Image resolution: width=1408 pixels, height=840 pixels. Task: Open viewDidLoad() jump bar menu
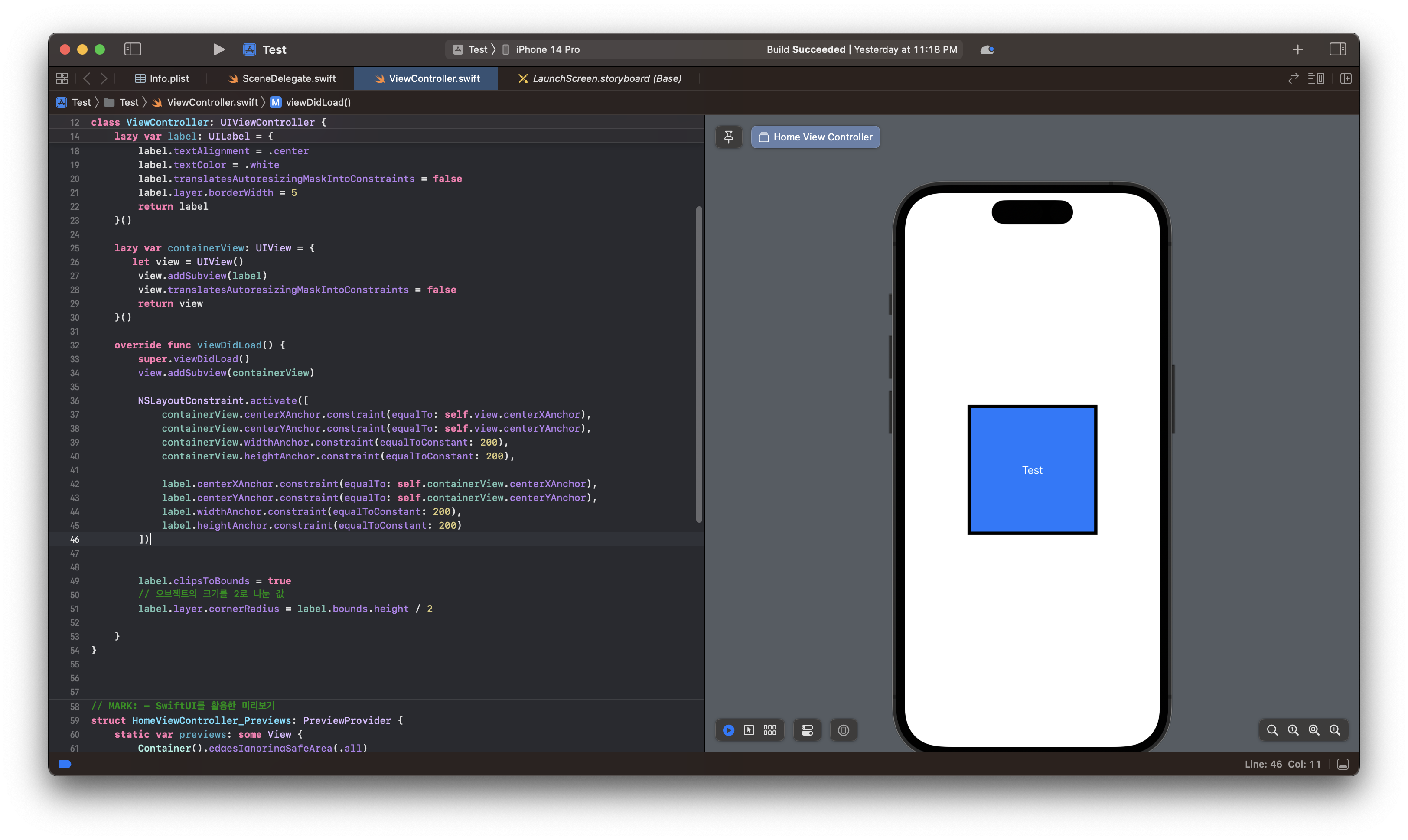point(318,102)
